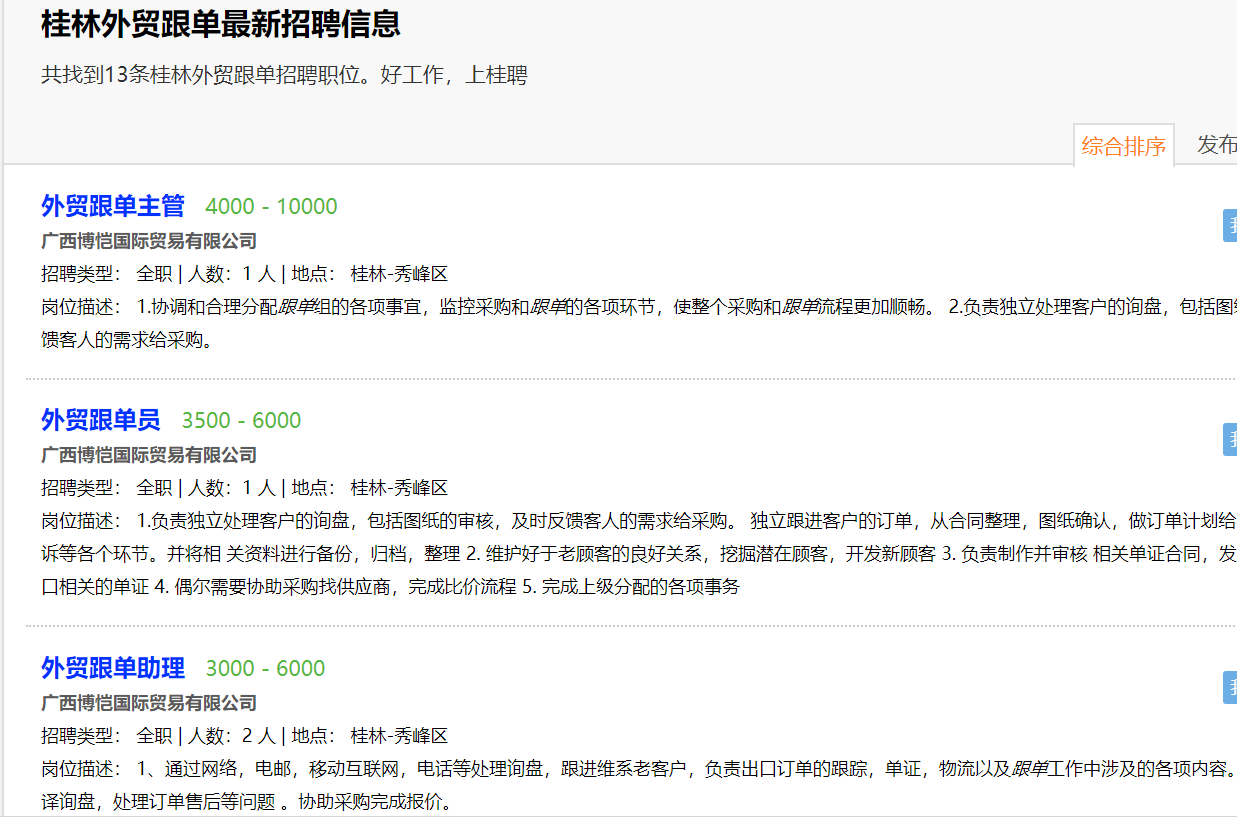Click the company name under 外贸跟单主管
Image resolution: width=1237 pixels, height=819 pixels.
pos(149,241)
